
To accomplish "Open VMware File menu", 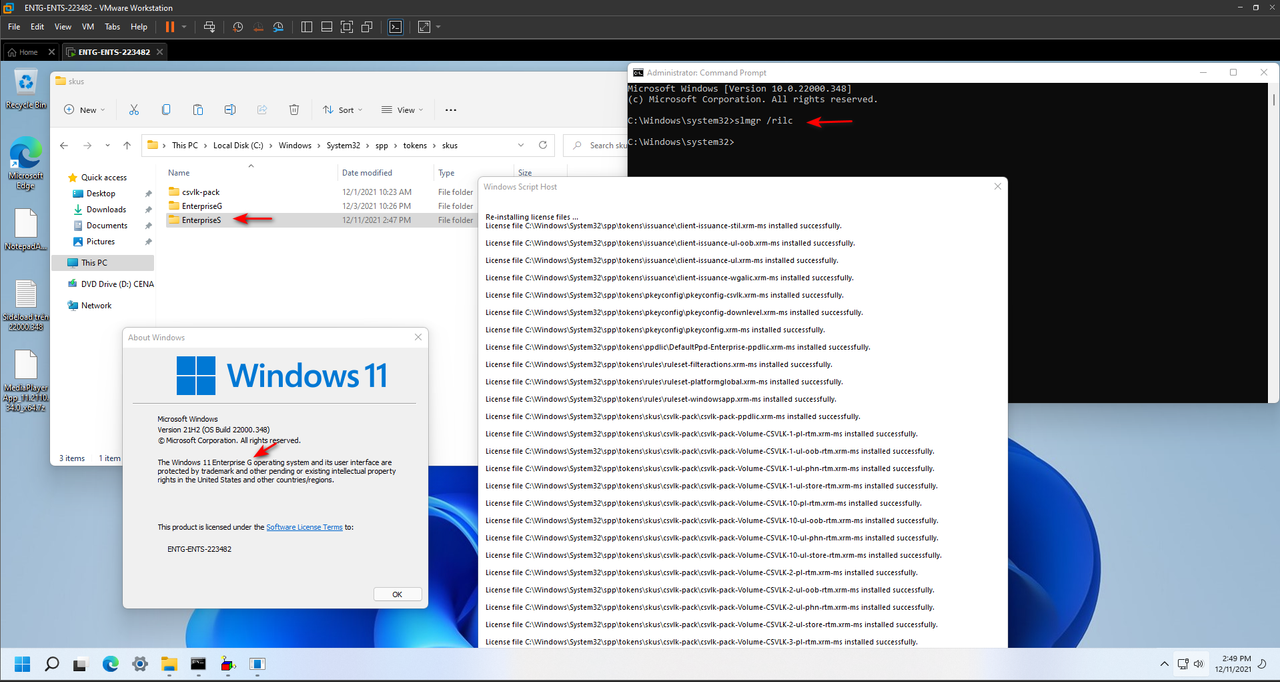I will coord(14,26).
